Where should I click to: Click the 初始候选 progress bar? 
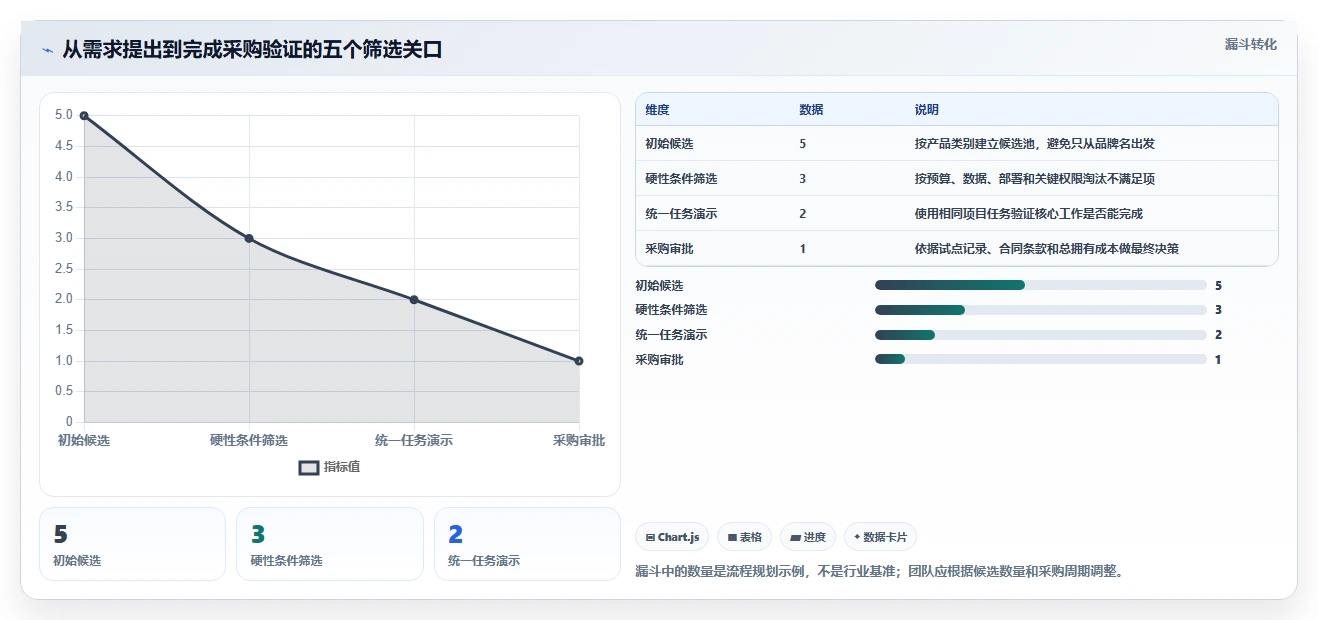tap(1040, 285)
